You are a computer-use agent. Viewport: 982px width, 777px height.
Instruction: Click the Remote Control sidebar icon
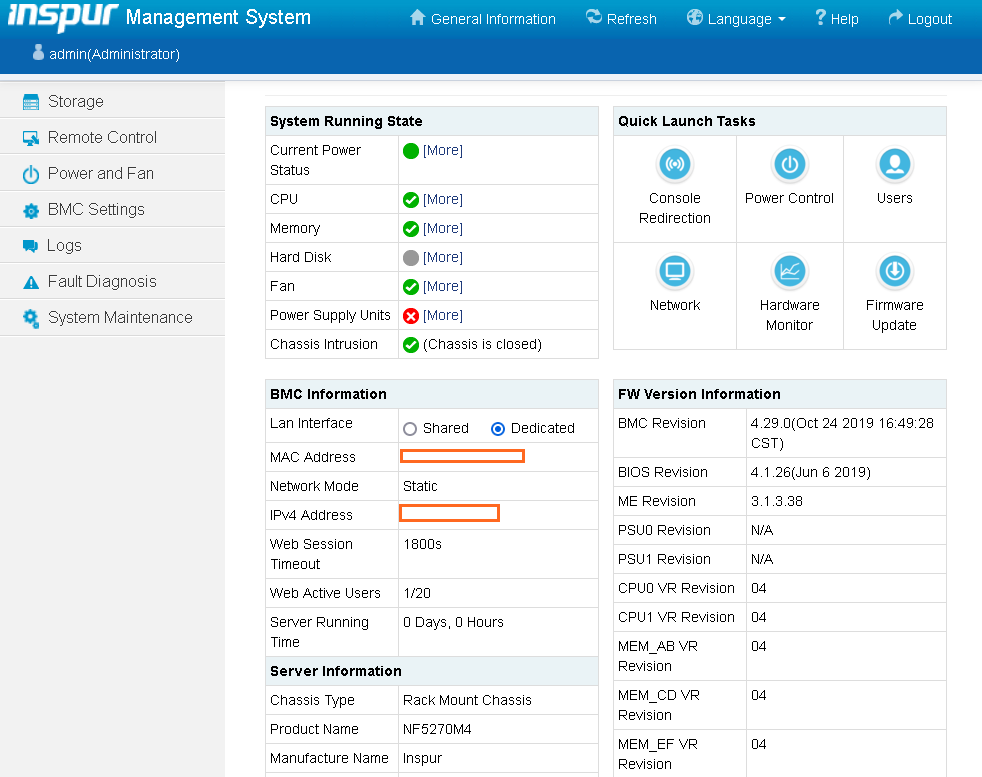(x=31, y=138)
